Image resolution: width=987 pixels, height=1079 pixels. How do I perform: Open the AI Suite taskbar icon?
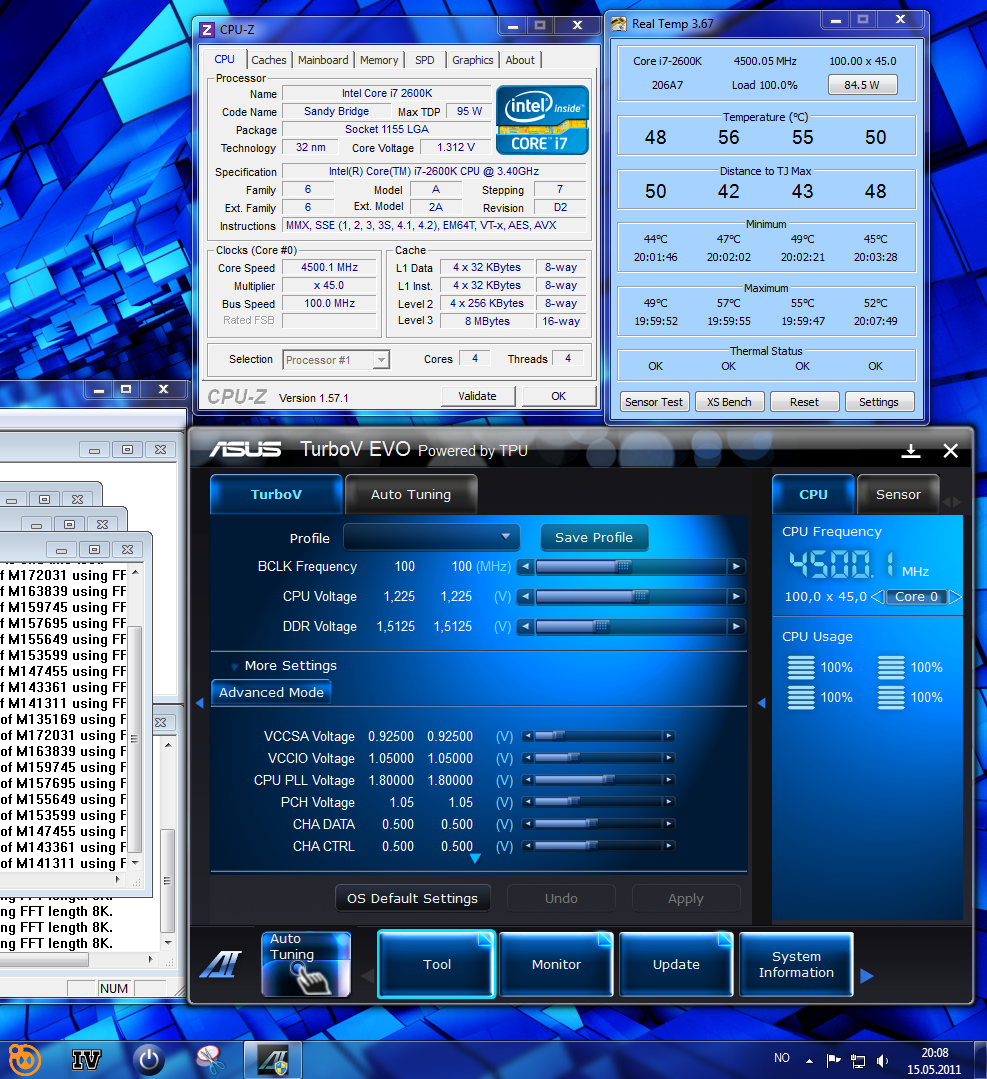pyautogui.click(x=273, y=1060)
